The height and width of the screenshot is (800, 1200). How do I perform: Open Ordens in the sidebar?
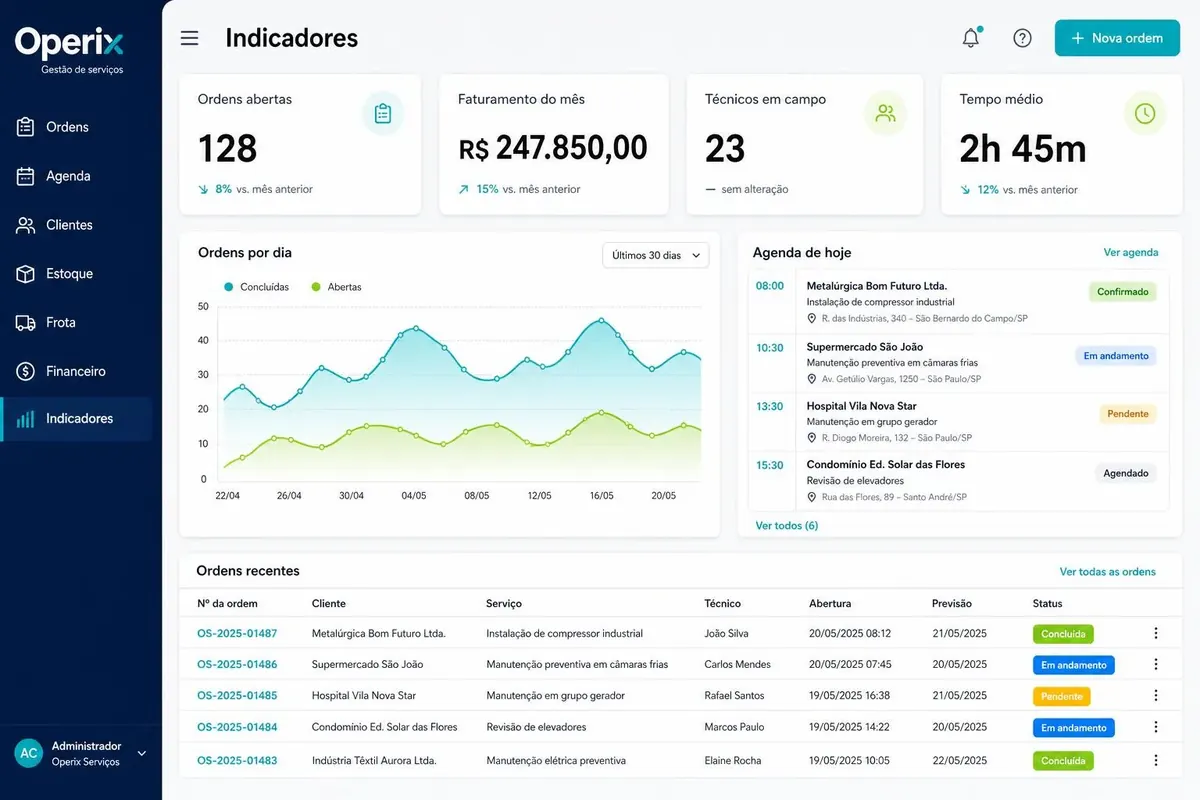pyautogui.click(x=76, y=127)
